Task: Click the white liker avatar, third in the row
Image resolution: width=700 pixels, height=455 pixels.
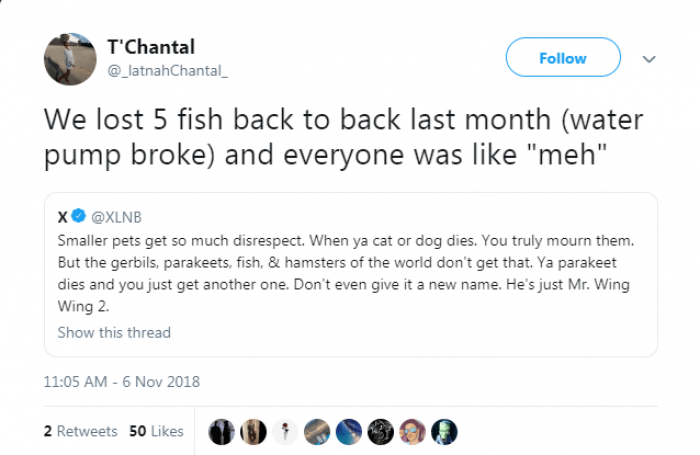Action: (x=286, y=431)
